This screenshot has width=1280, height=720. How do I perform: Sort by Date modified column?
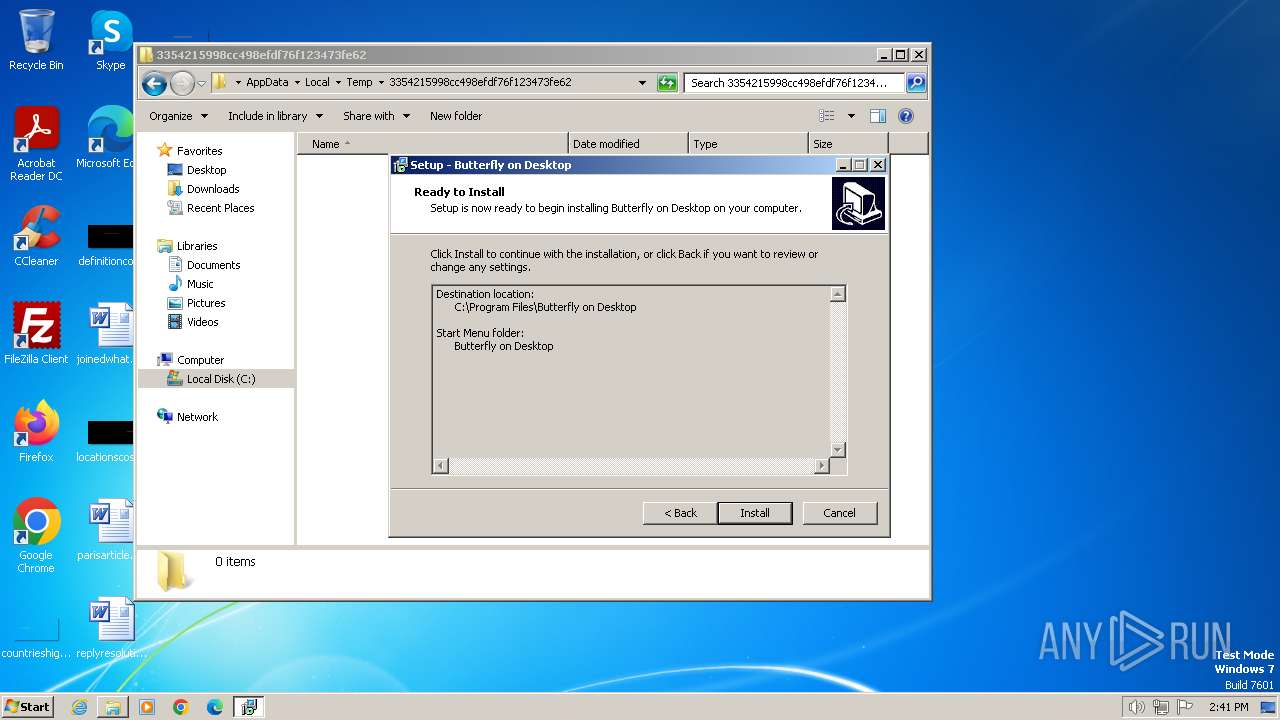point(628,144)
